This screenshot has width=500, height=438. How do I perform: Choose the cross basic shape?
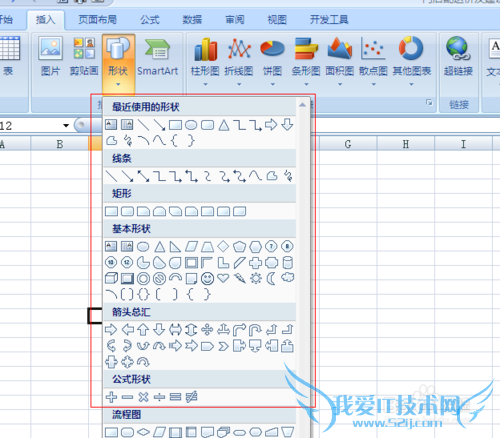(x=255, y=263)
